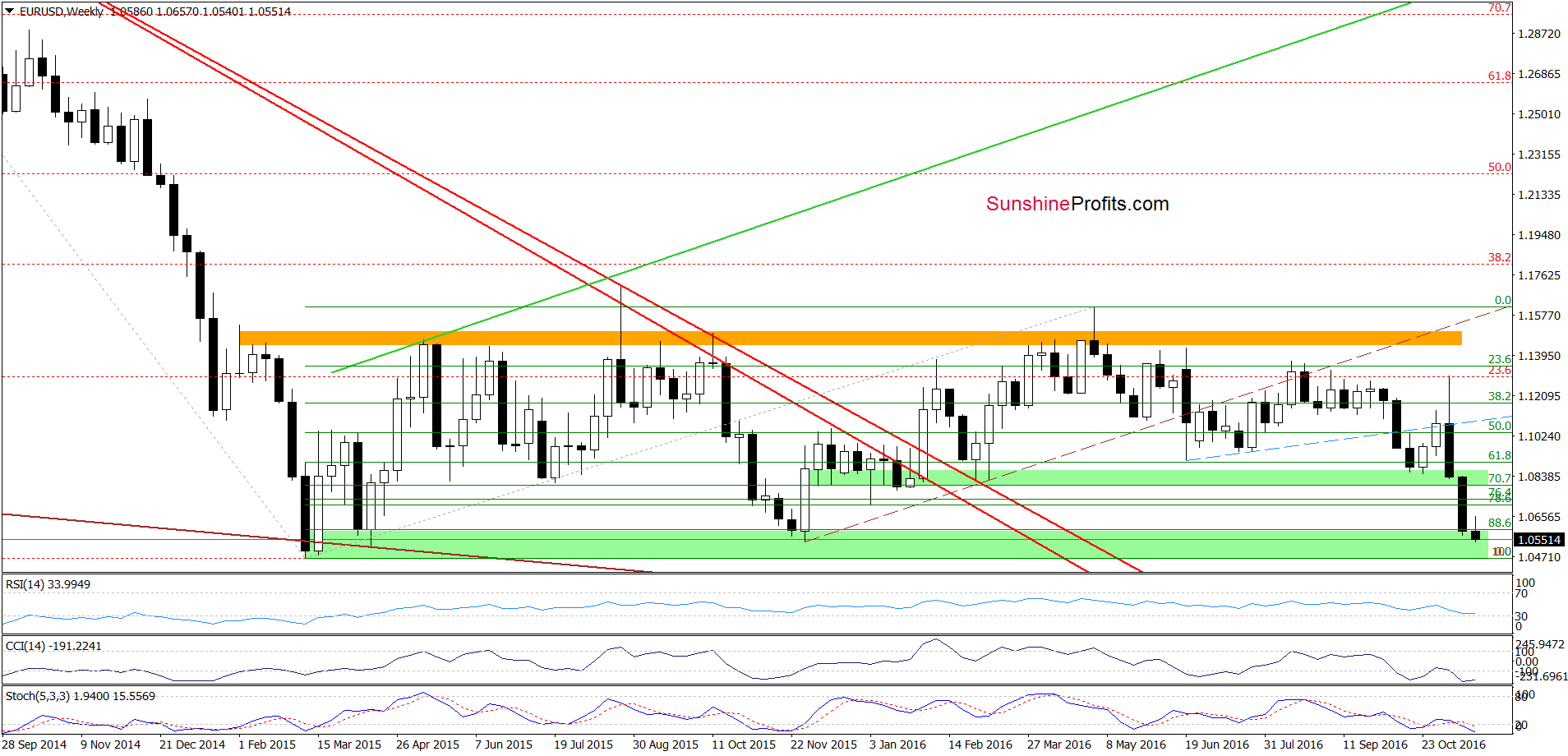Click the 22 Nov 2015 date label
Viewport: 1568px width, 756px height.
823,744
